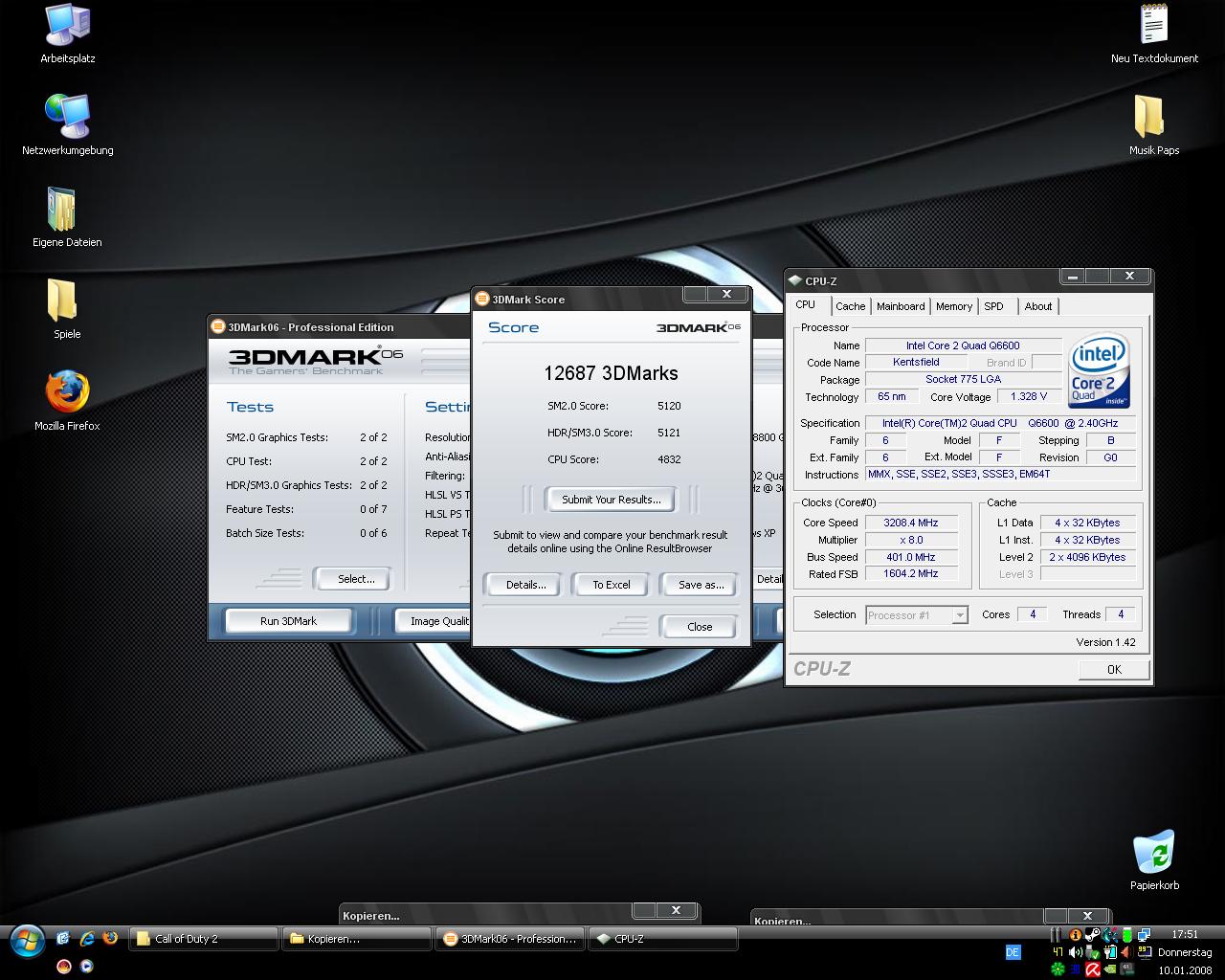The image size is (1225, 980).
Task: Open the Arbeitsplatz desktop icon
Action: point(67,34)
